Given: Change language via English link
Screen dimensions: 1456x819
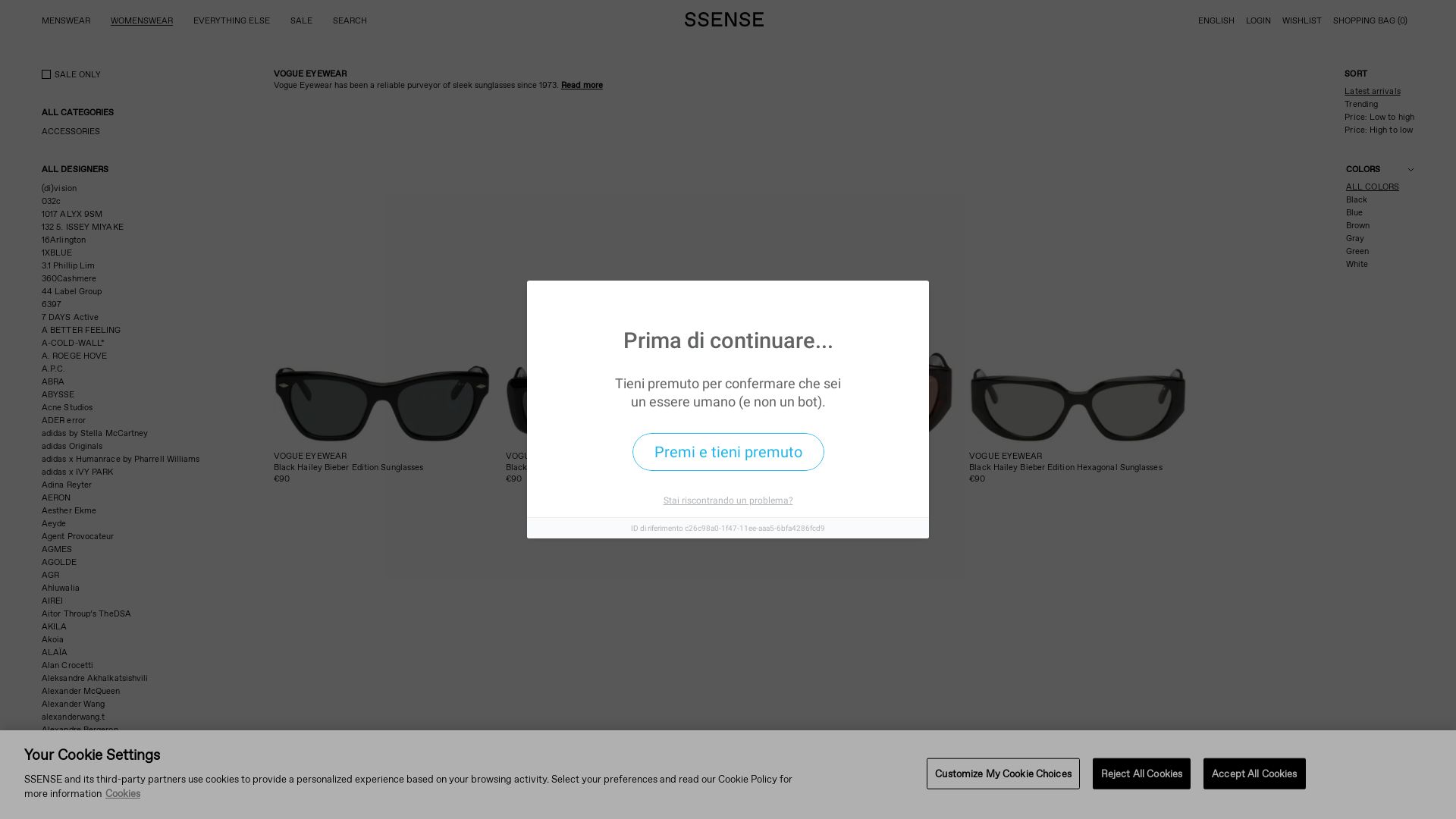Looking at the screenshot, I should click(1216, 20).
